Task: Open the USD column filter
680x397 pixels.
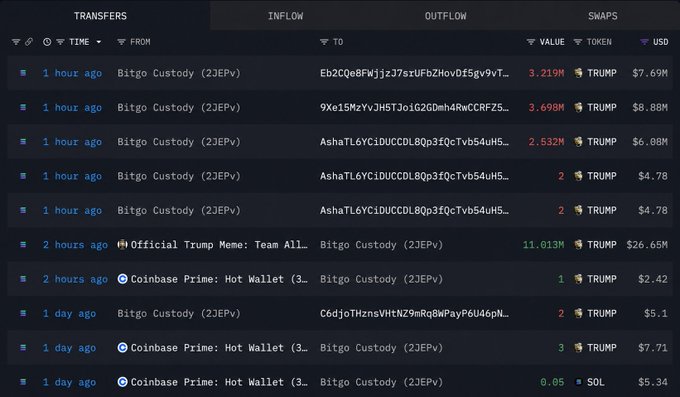Action: [644, 42]
